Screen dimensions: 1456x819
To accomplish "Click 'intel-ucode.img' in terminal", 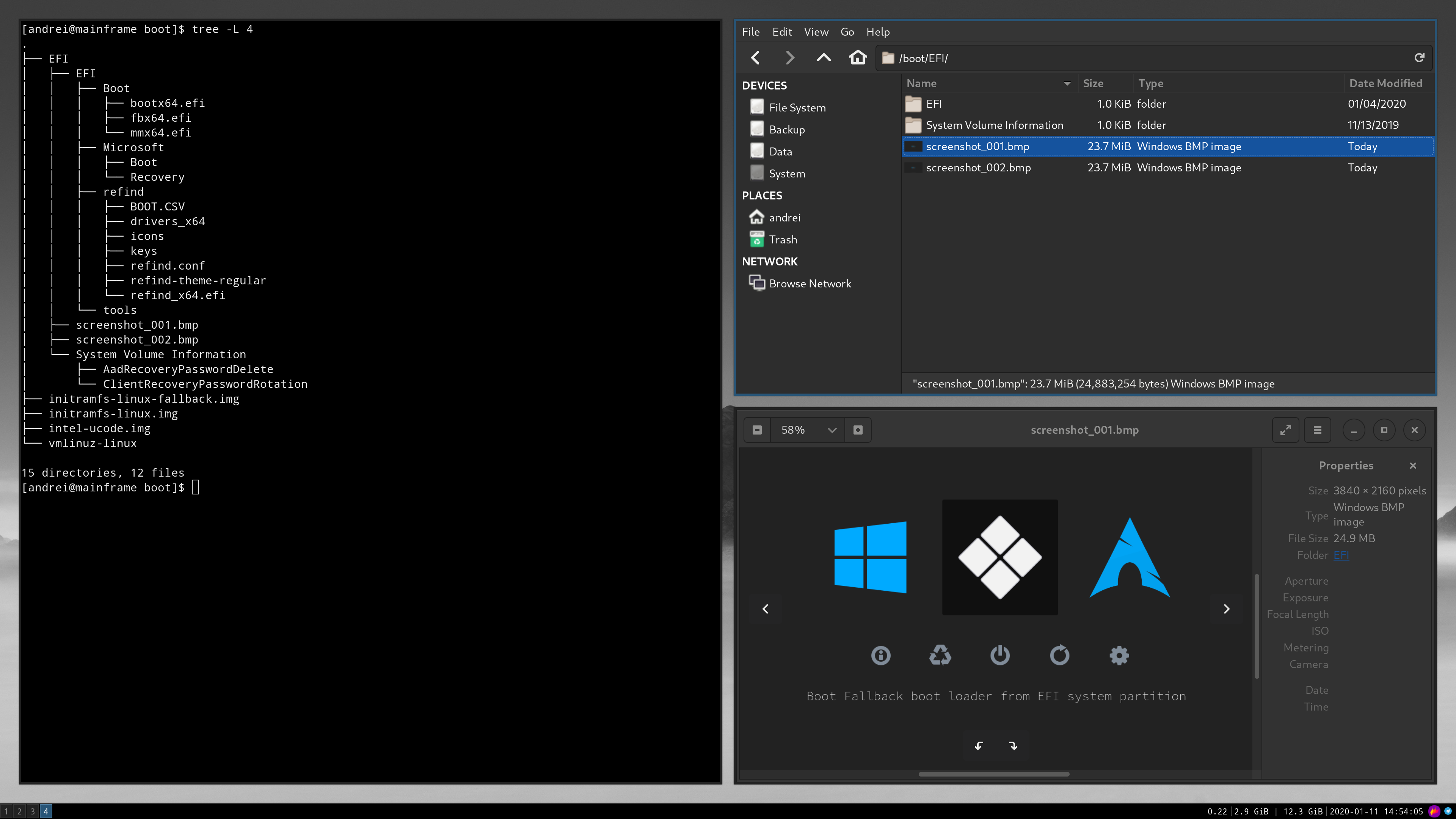I will 99,428.
